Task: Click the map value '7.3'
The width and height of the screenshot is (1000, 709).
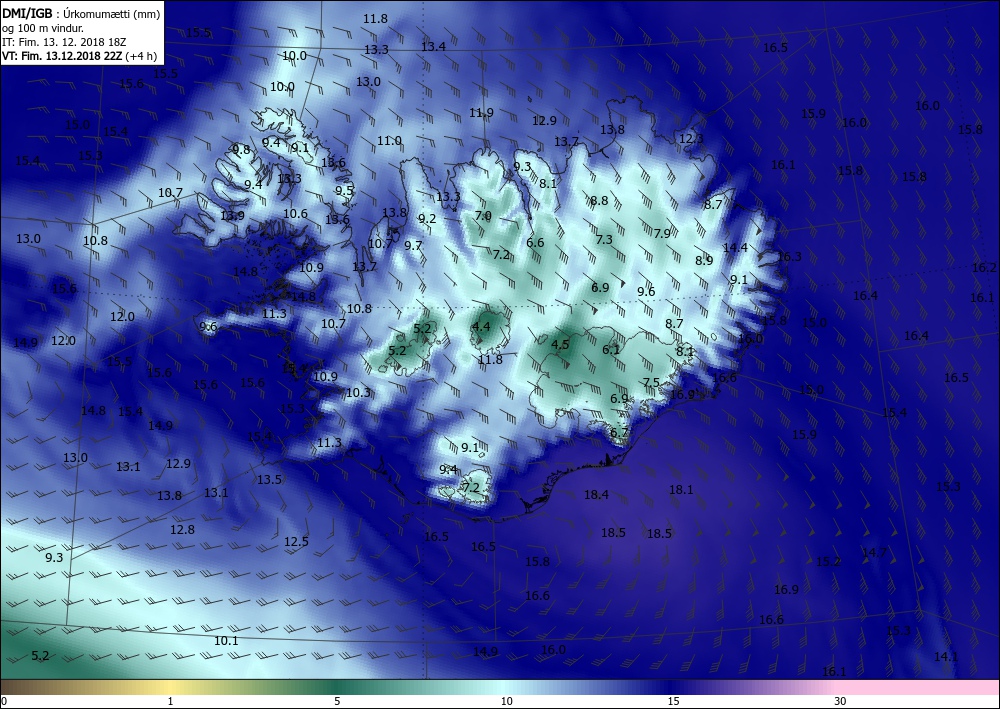Action: click(x=604, y=240)
